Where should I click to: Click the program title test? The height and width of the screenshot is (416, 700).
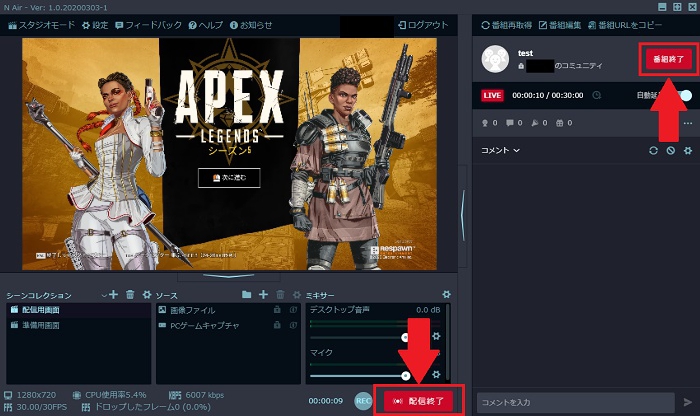[x=525, y=53]
